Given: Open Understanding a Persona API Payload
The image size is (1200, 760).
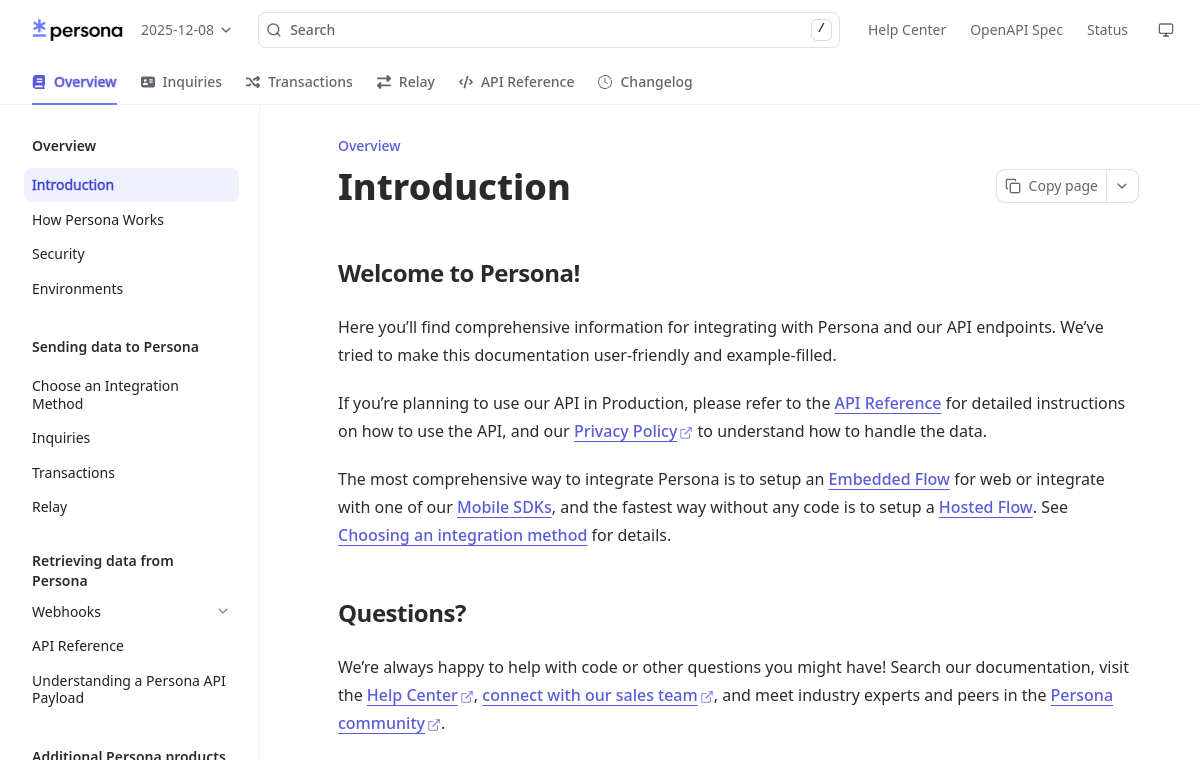Looking at the screenshot, I should point(131,689).
